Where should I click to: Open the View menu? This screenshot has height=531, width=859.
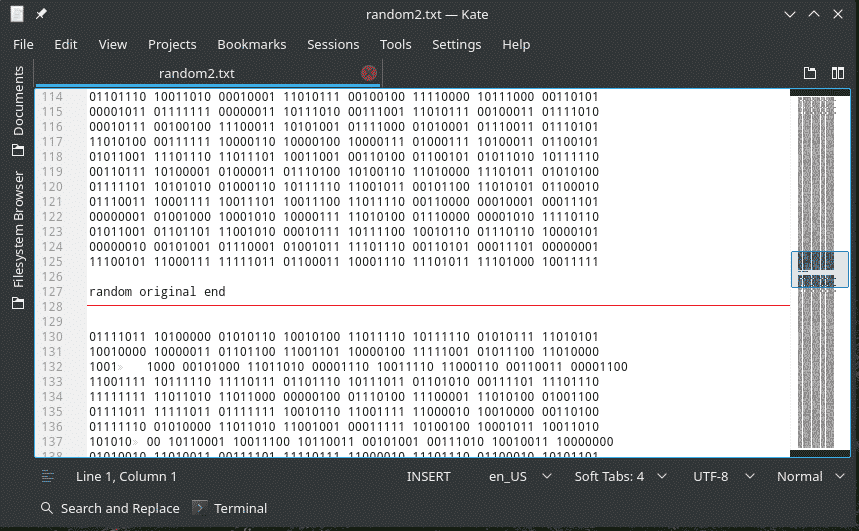pos(113,44)
